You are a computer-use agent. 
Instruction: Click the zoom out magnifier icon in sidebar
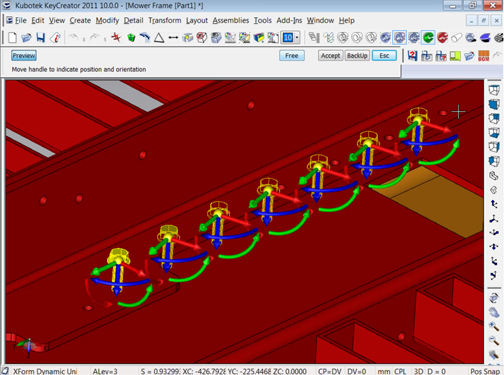point(494,340)
